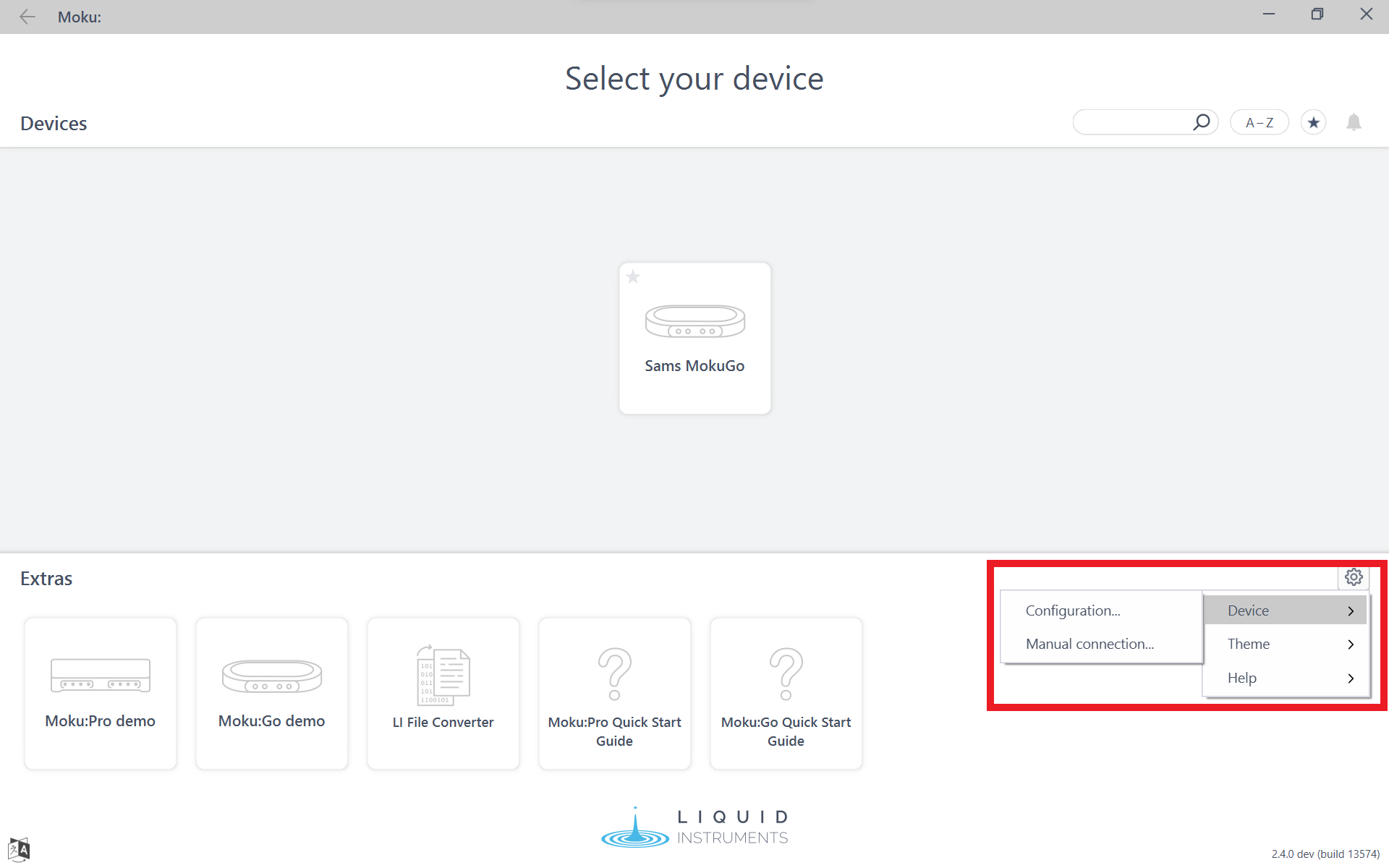The height and width of the screenshot is (868, 1389).
Task: Open Moku:Pro Quick Start Guide
Action: click(615, 693)
